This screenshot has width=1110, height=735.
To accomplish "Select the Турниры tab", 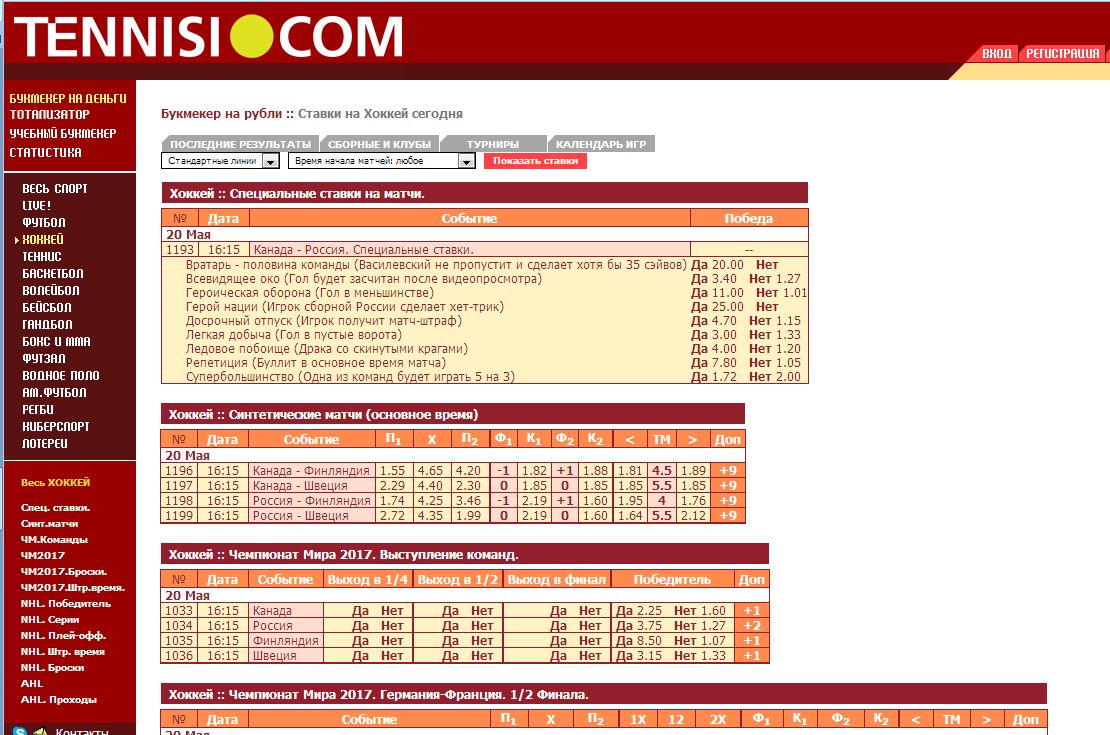I will tap(492, 144).
